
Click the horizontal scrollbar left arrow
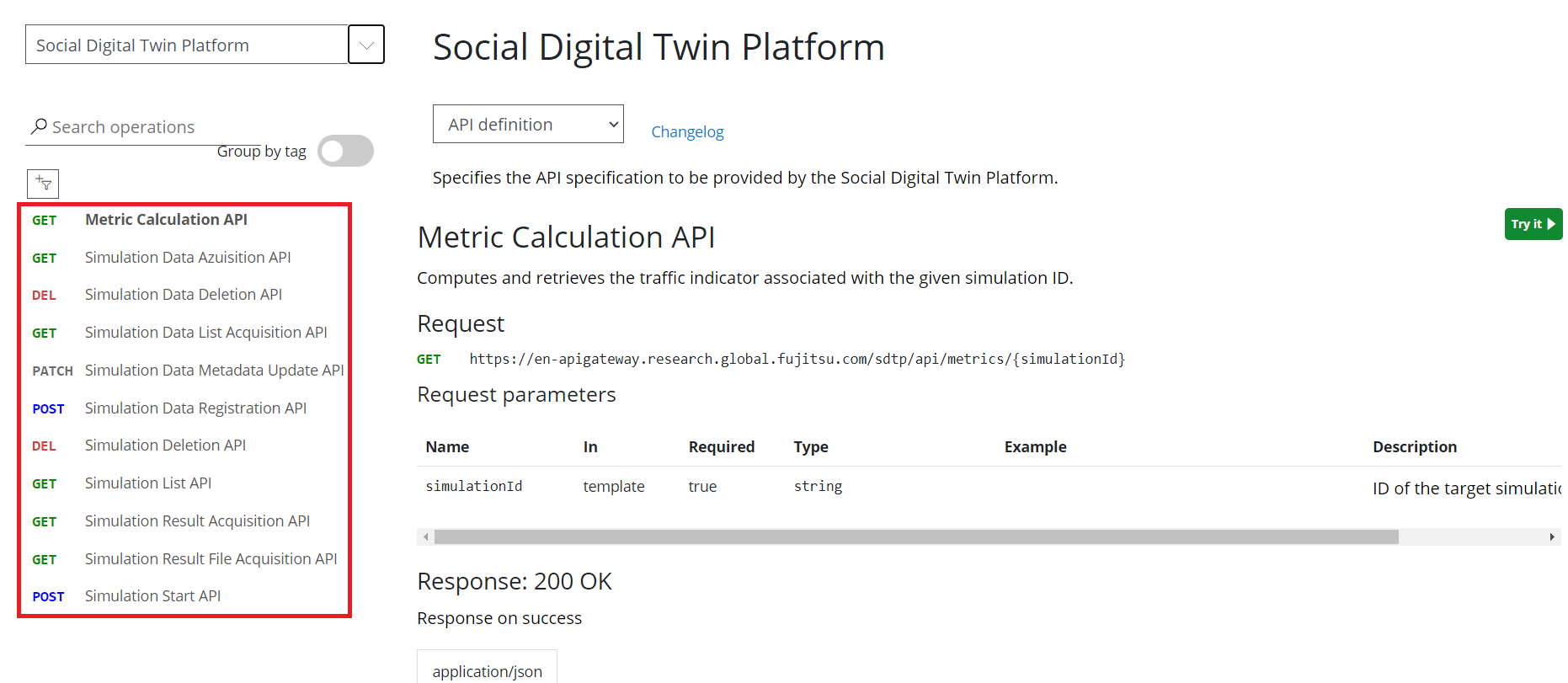click(426, 537)
